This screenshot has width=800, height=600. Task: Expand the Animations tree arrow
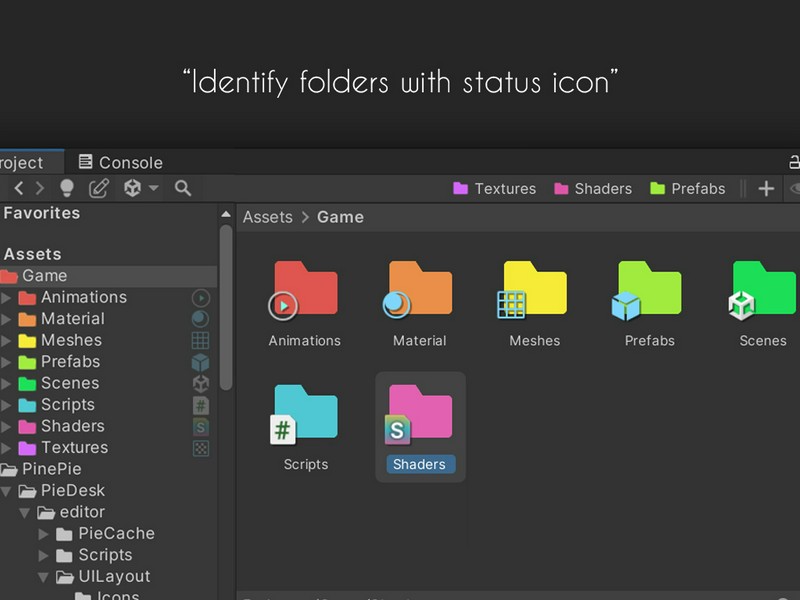click(x=6, y=297)
